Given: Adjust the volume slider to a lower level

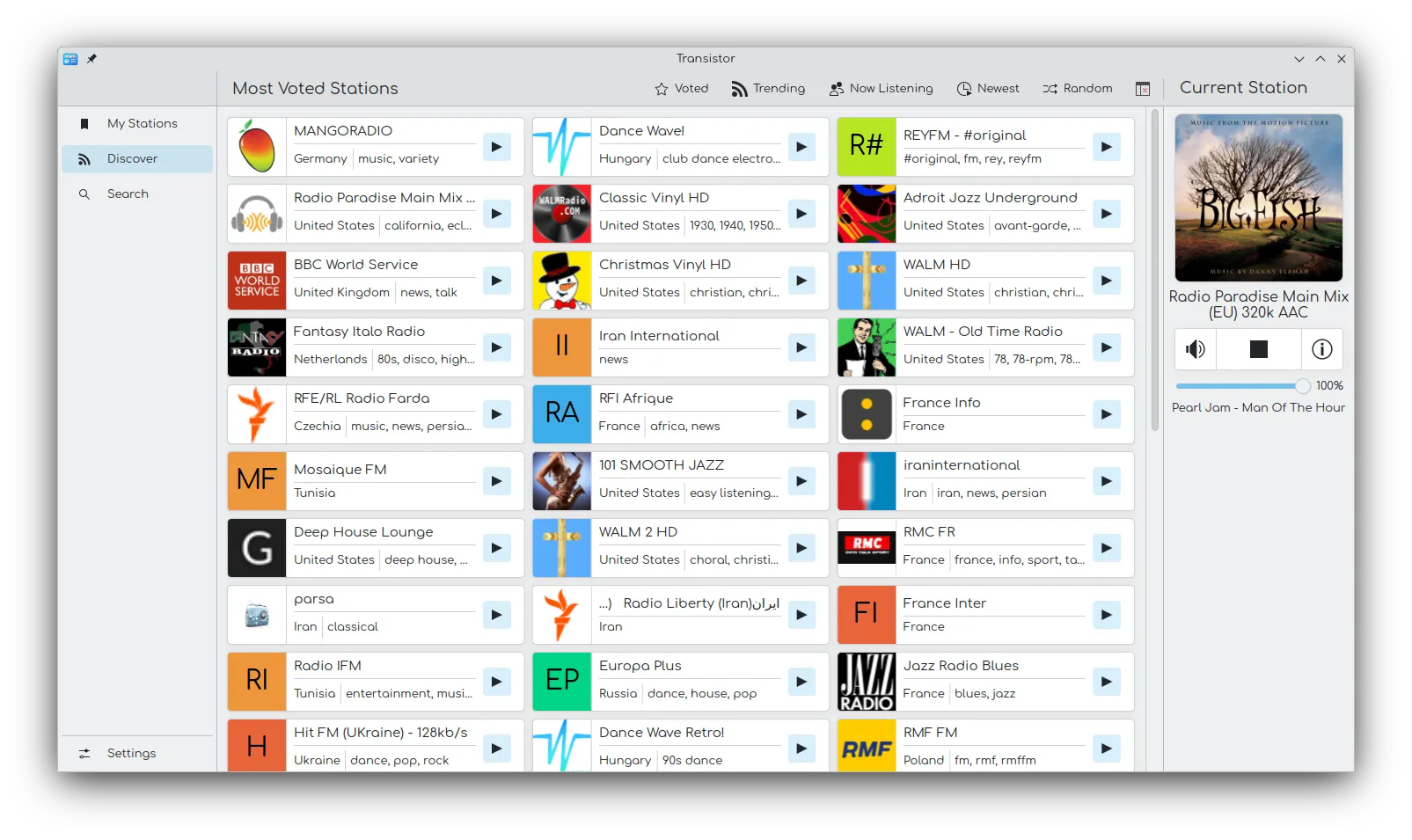Looking at the screenshot, I should [1232, 385].
